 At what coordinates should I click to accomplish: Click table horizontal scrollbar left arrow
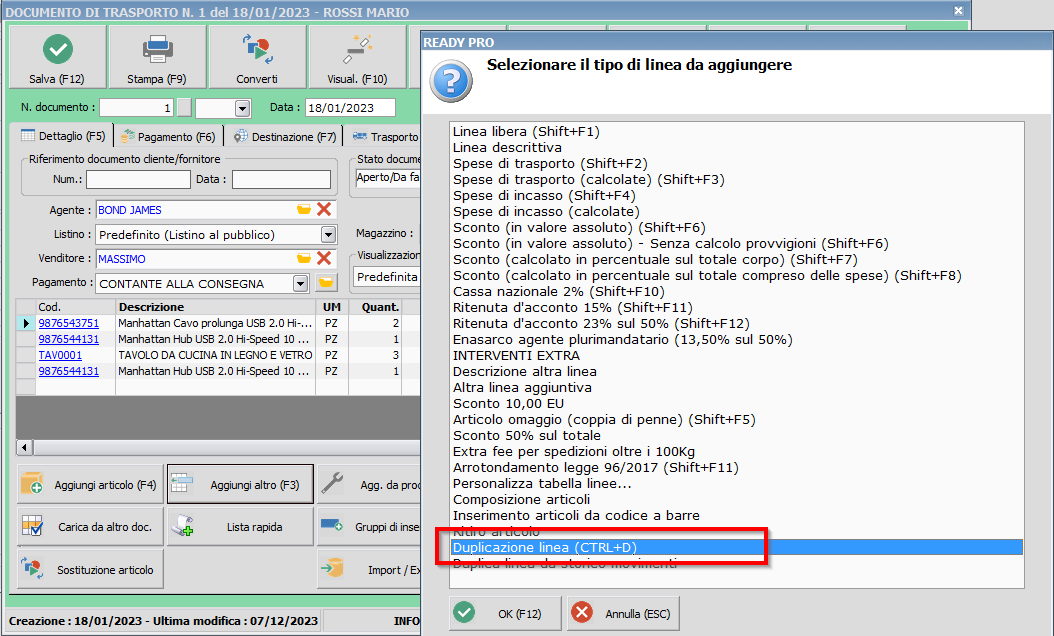coord(24,447)
